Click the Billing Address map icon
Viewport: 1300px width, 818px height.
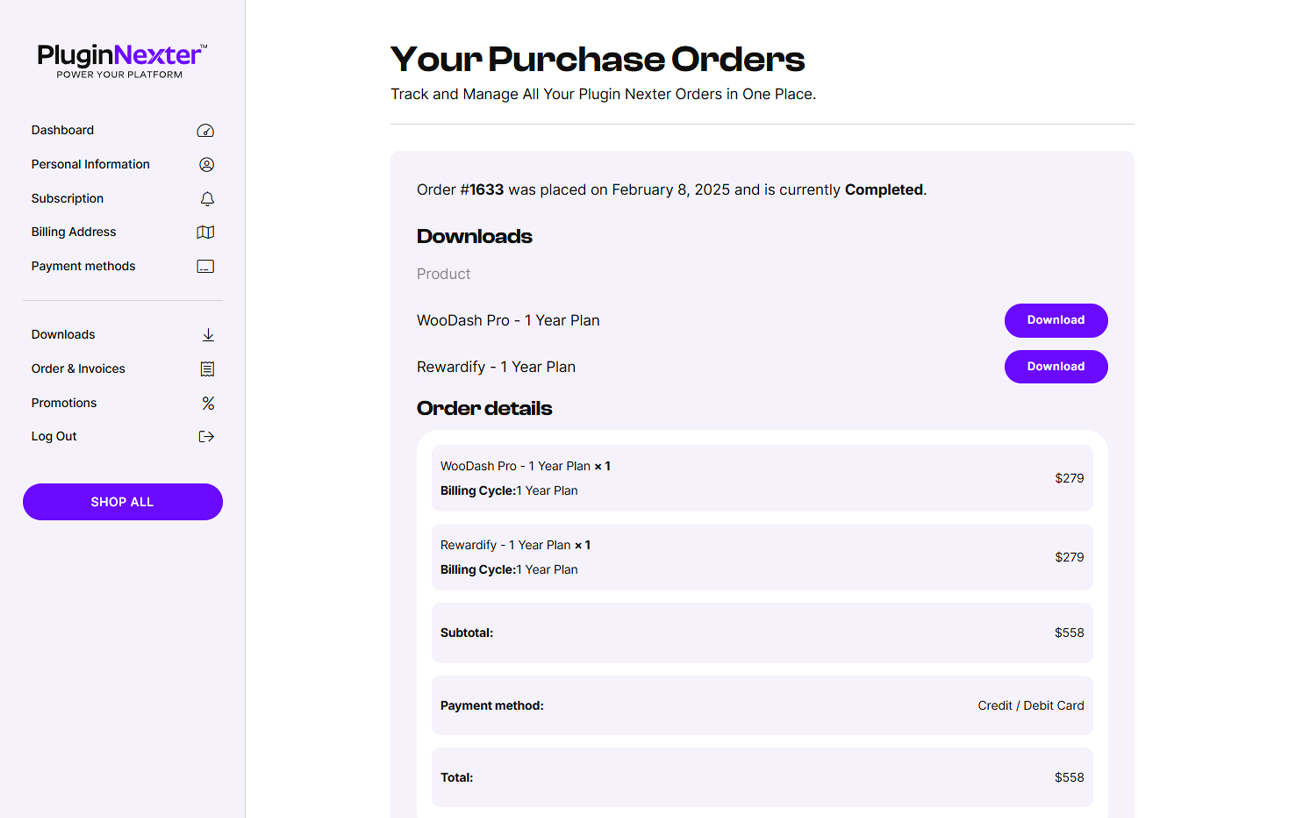(x=206, y=232)
